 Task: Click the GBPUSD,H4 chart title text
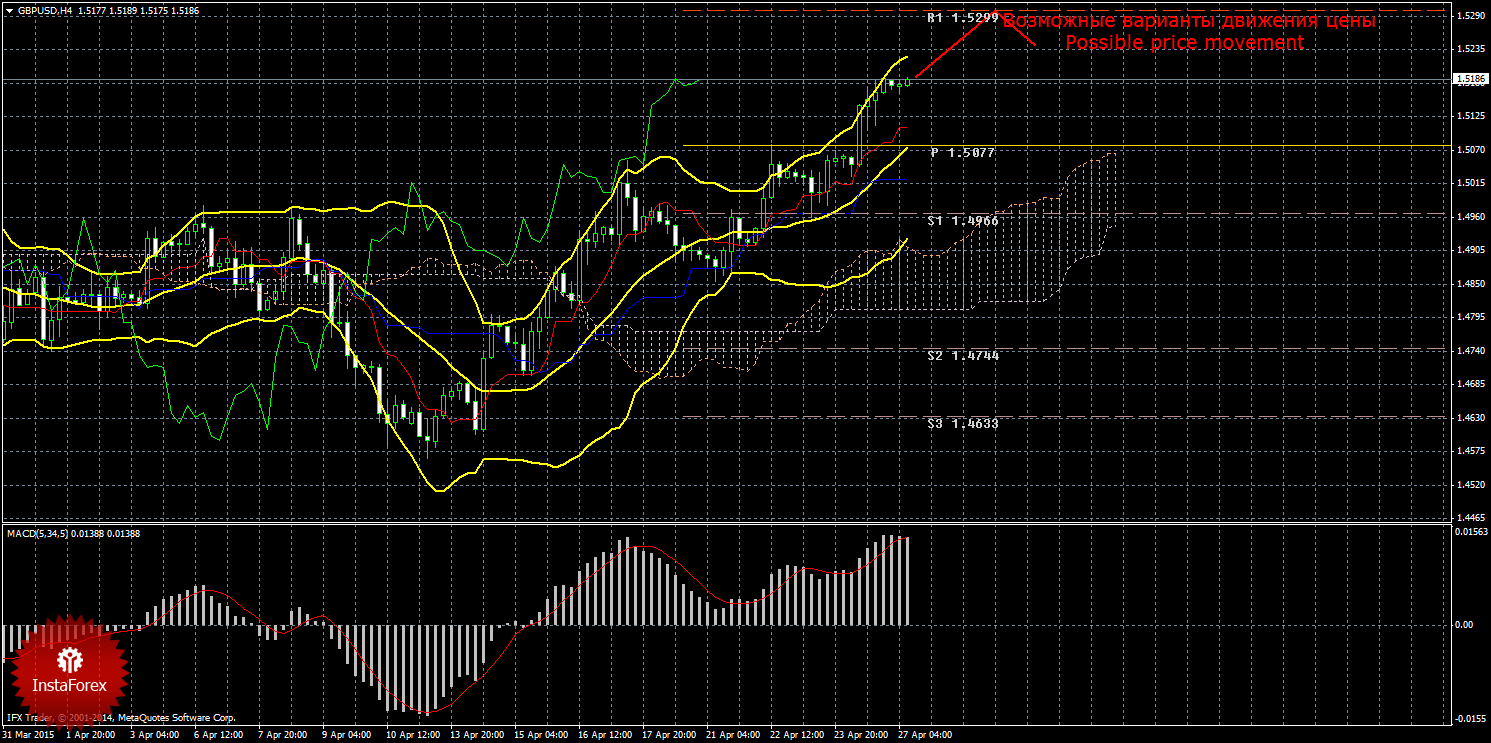pyautogui.click(x=45, y=11)
